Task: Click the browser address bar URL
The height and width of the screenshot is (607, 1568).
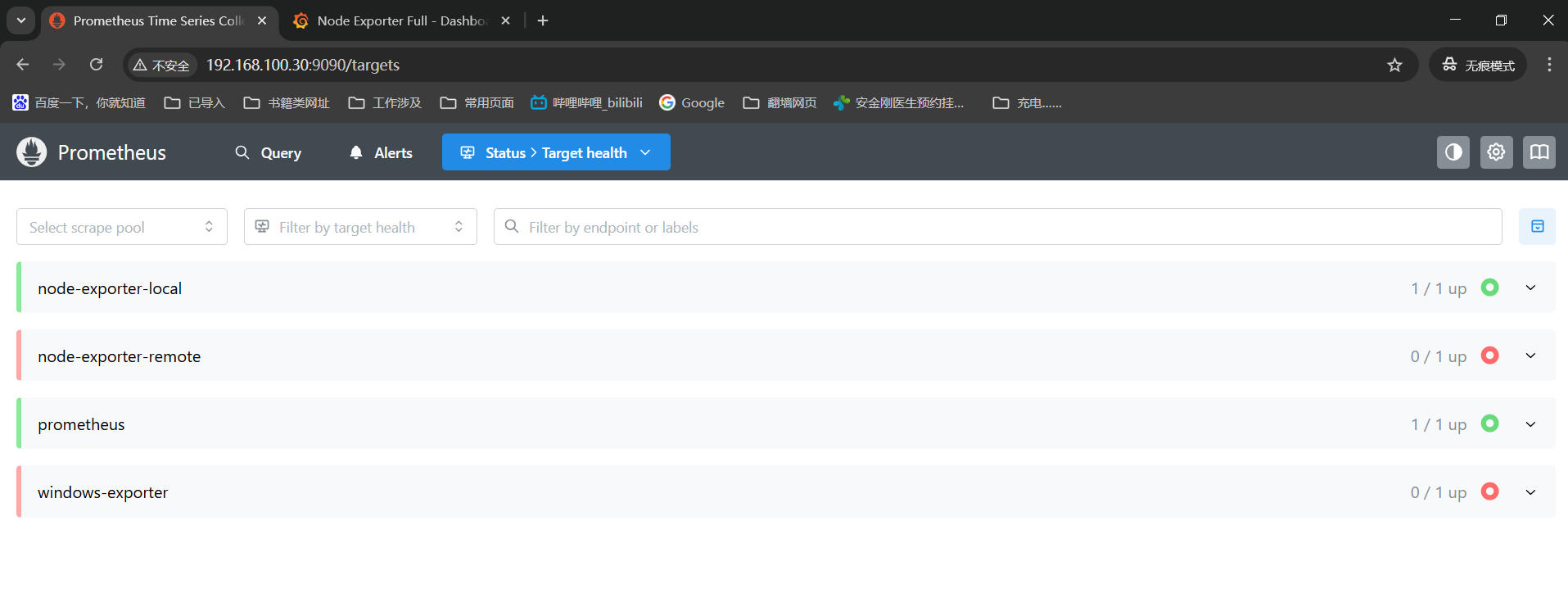Action: point(303,65)
